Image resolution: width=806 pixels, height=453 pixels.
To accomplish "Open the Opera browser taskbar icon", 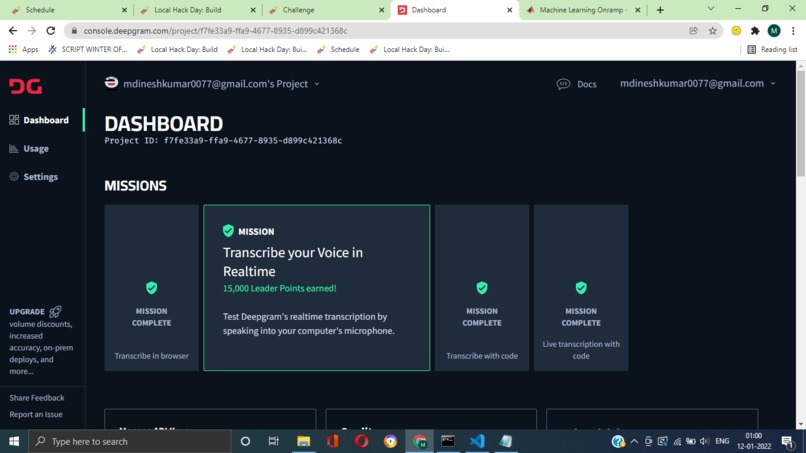I will tap(361, 441).
